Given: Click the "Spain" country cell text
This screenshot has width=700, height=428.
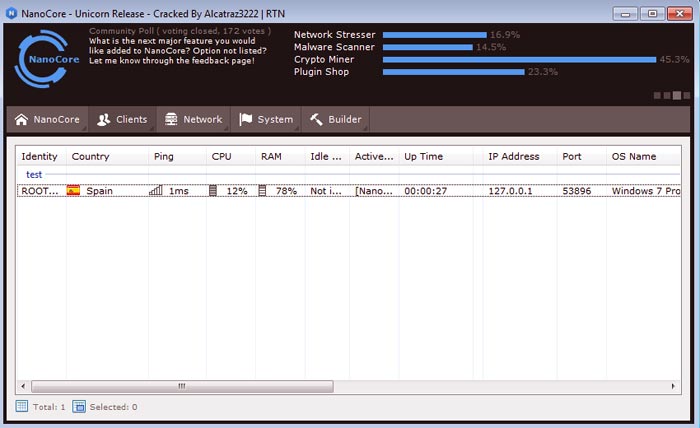Looking at the screenshot, I should pos(99,191).
